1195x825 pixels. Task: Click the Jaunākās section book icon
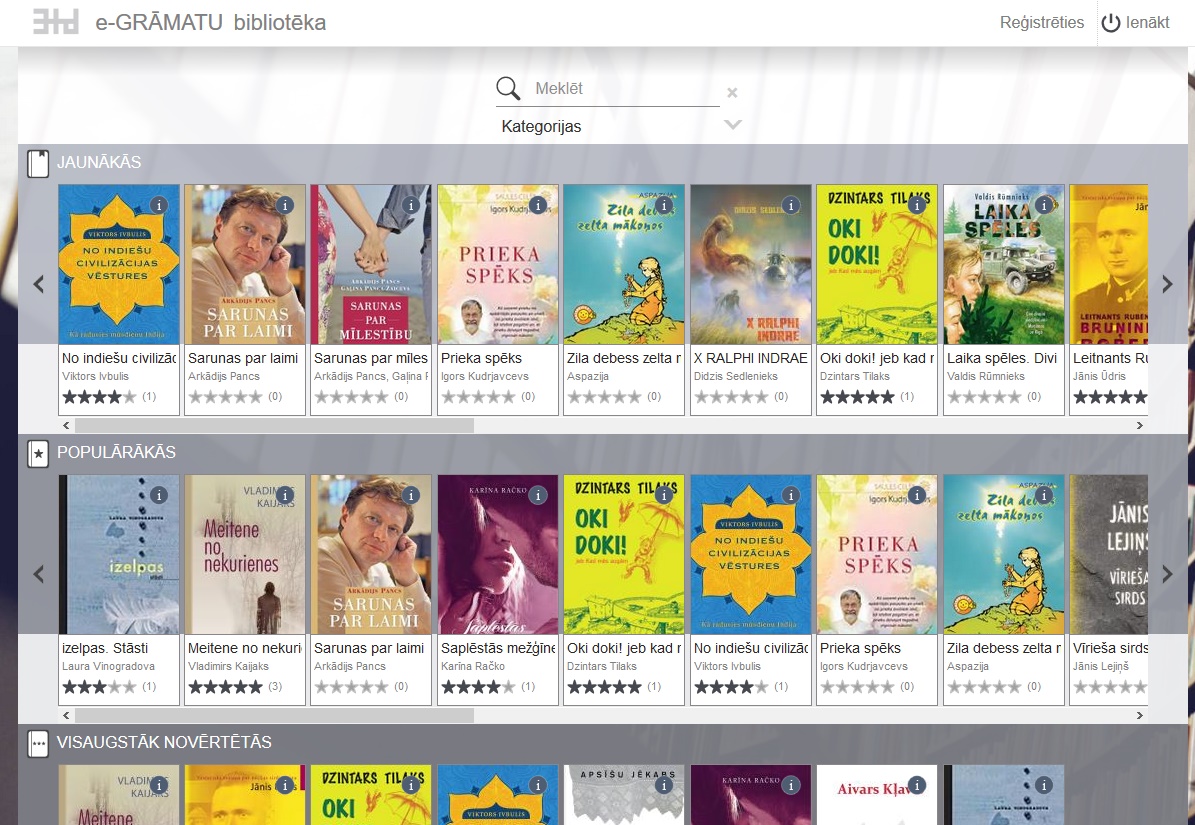tap(38, 163)
